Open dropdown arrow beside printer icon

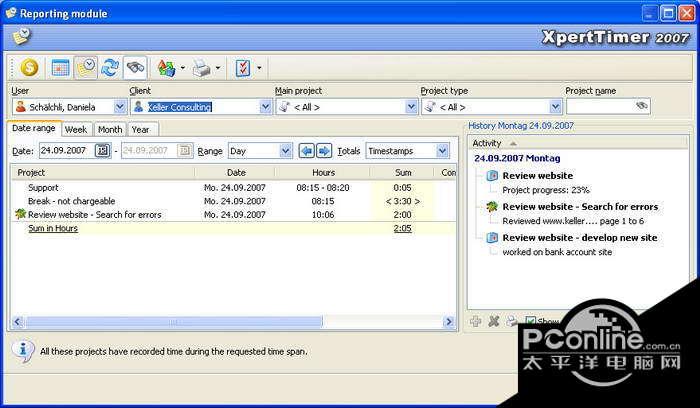pos(218,68)
